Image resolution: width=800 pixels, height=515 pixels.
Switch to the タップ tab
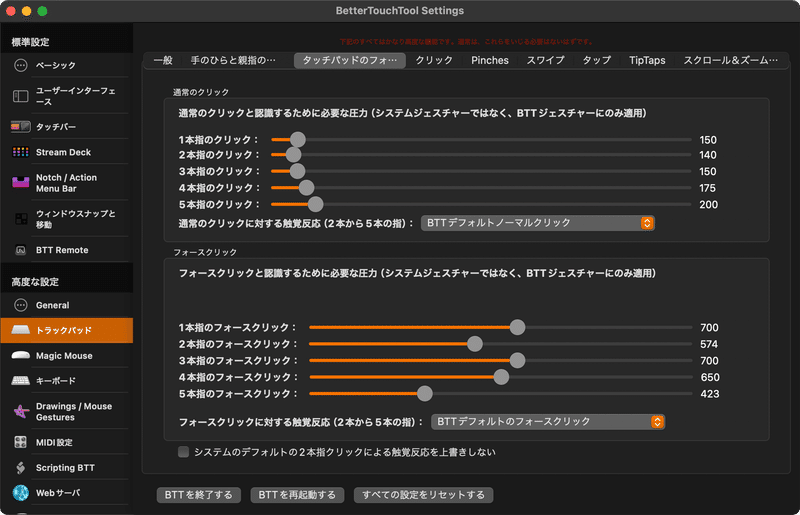click(596, 60)
